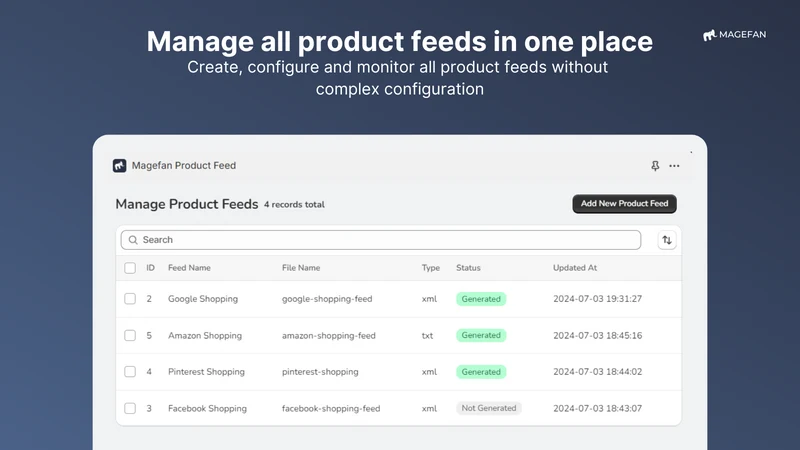The width and height of the screenshot is (800, 450).
Task: Click the sort arrows icon beside search
Action: [x=667, y=240]
